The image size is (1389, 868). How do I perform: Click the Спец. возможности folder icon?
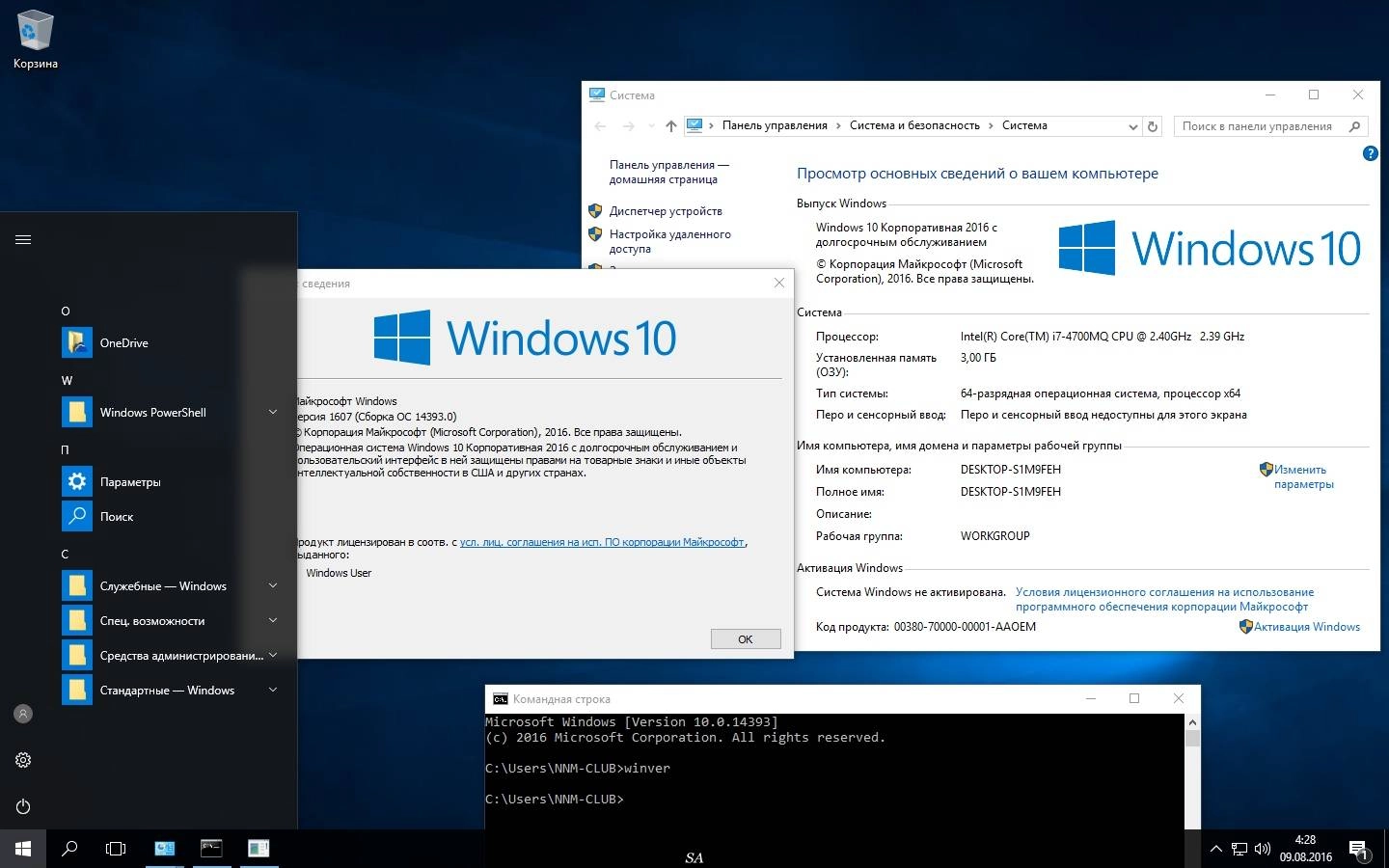click(x=77, y=620)
